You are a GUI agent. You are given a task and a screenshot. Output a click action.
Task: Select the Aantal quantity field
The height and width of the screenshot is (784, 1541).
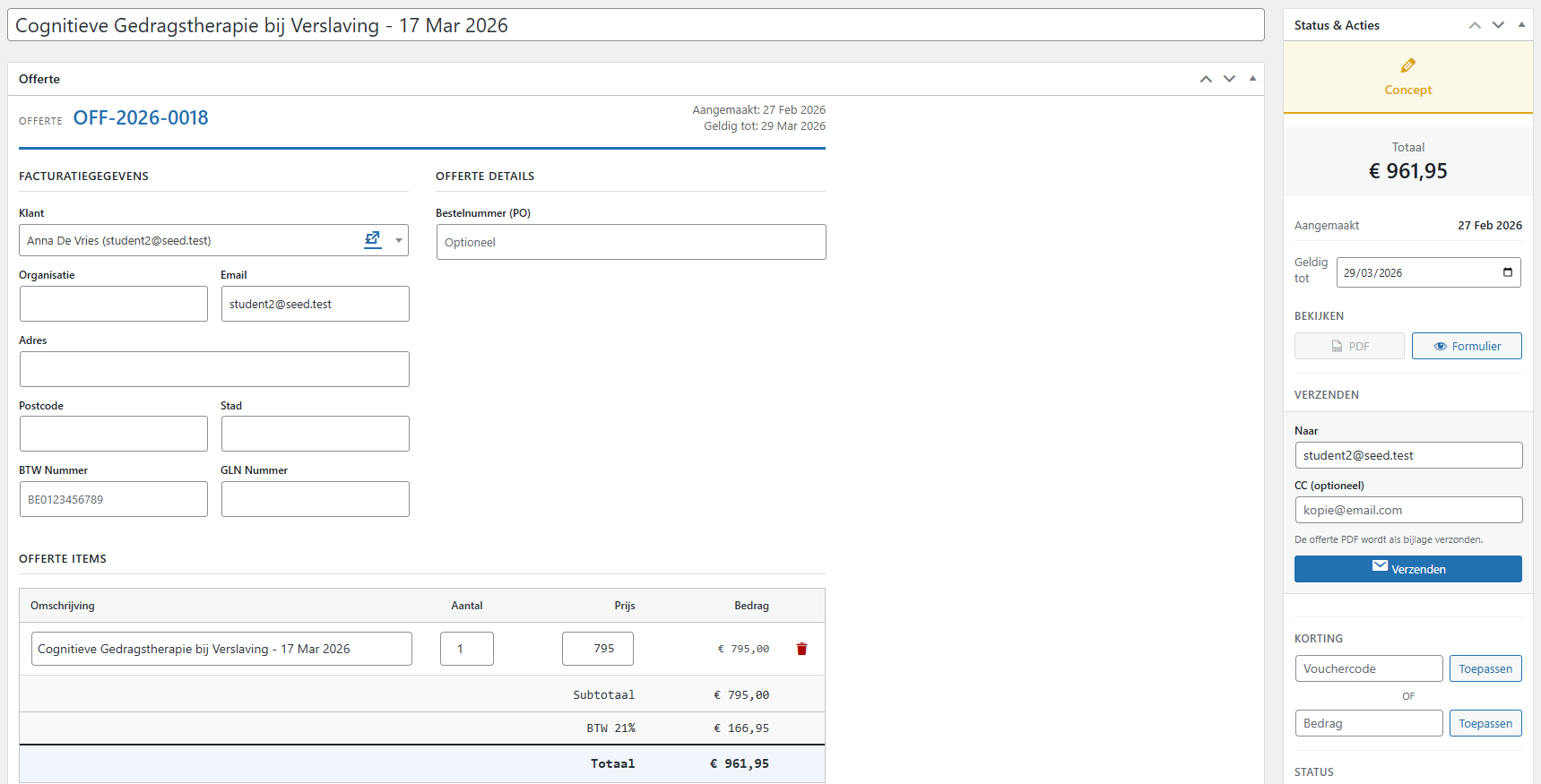click(x=466, y=649)
